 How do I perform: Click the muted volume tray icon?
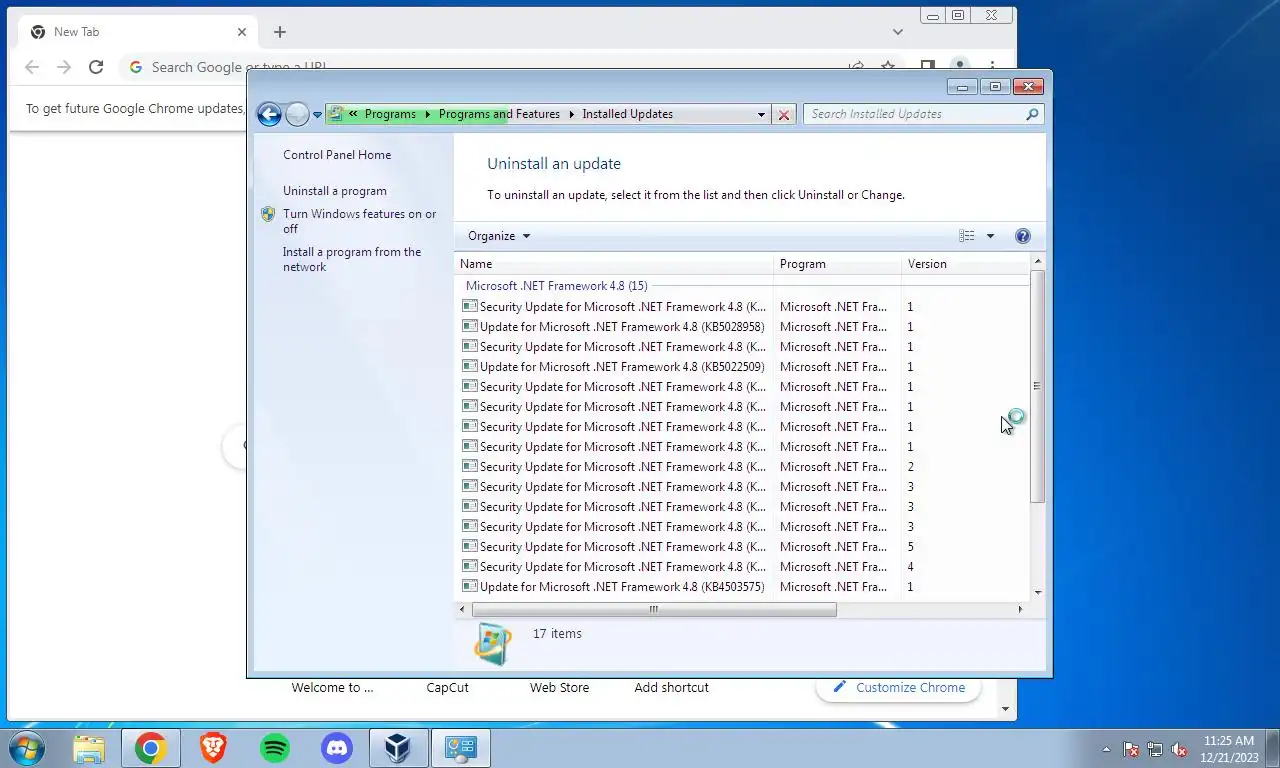click(x=1179, y=749)
